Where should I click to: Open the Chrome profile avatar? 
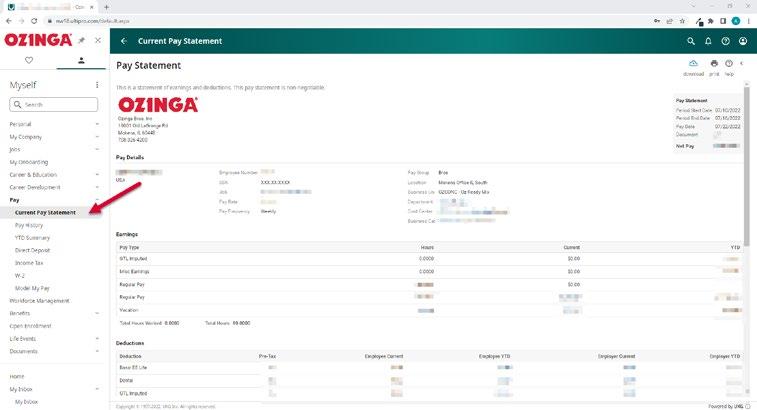pos(736,21)
